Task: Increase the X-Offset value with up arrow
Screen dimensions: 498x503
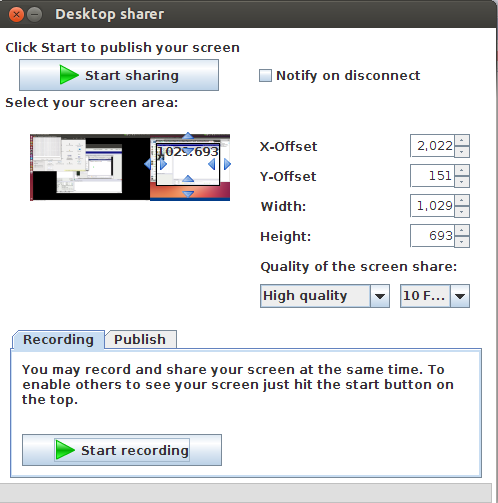Action: 462,140
